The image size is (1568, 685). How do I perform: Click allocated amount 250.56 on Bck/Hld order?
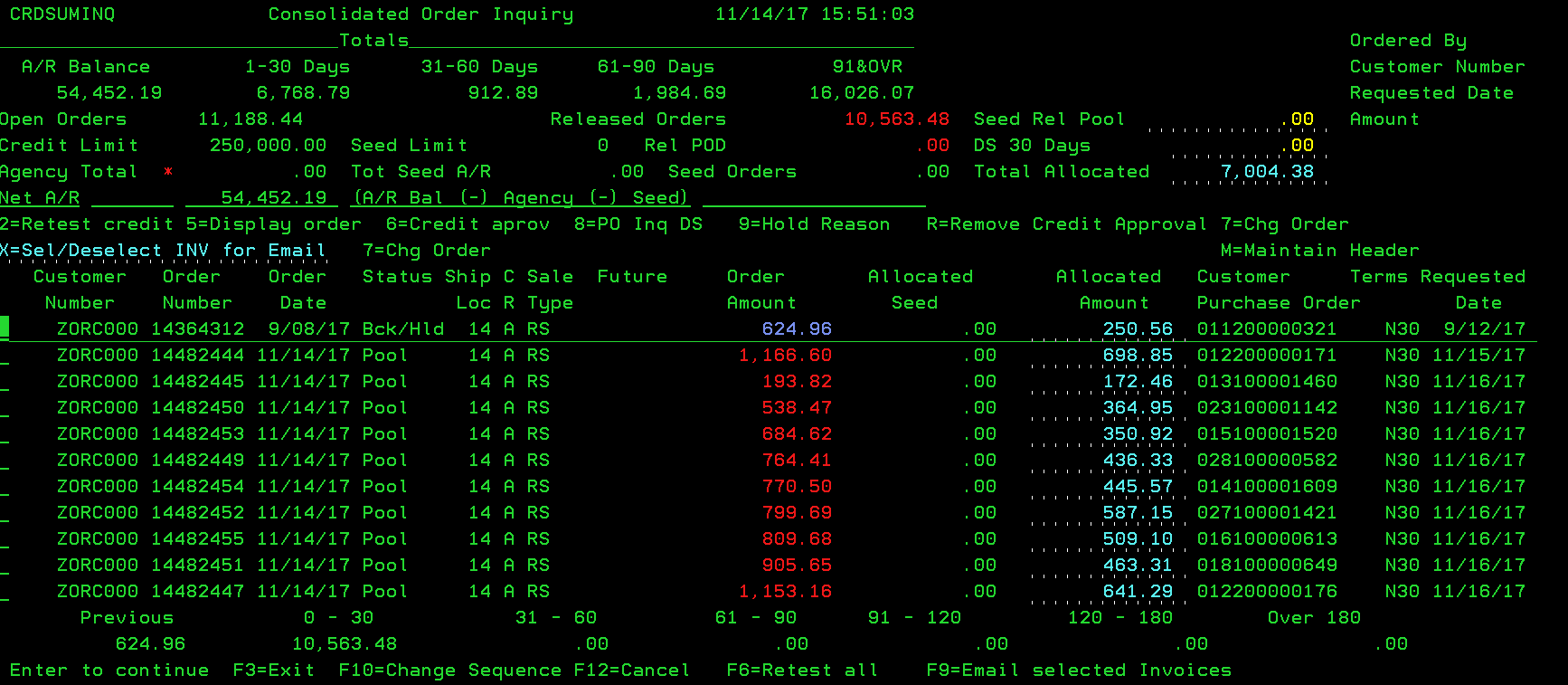tap(1105, 329)
